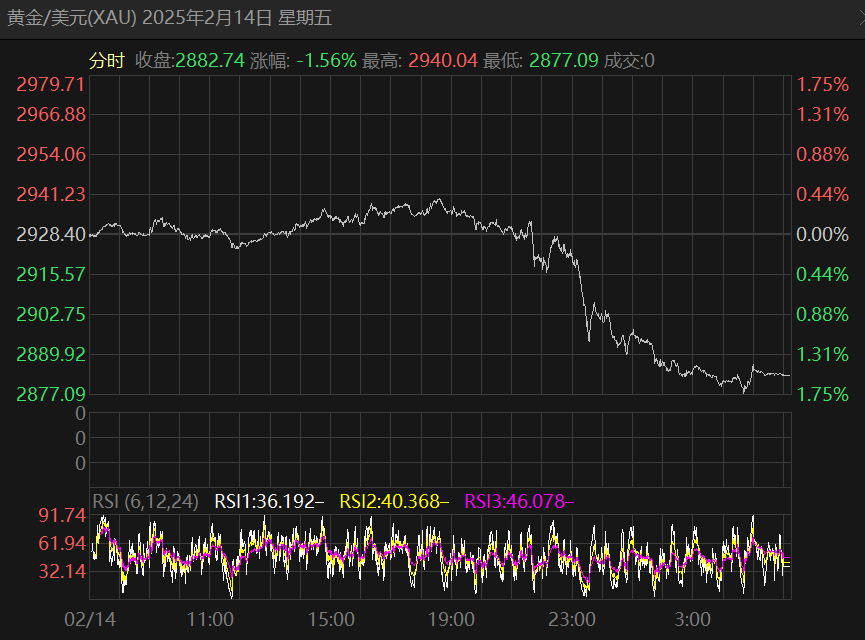Click the magenta RSI3:46.078 readout
865x640 pixels.
click(519, 502)
